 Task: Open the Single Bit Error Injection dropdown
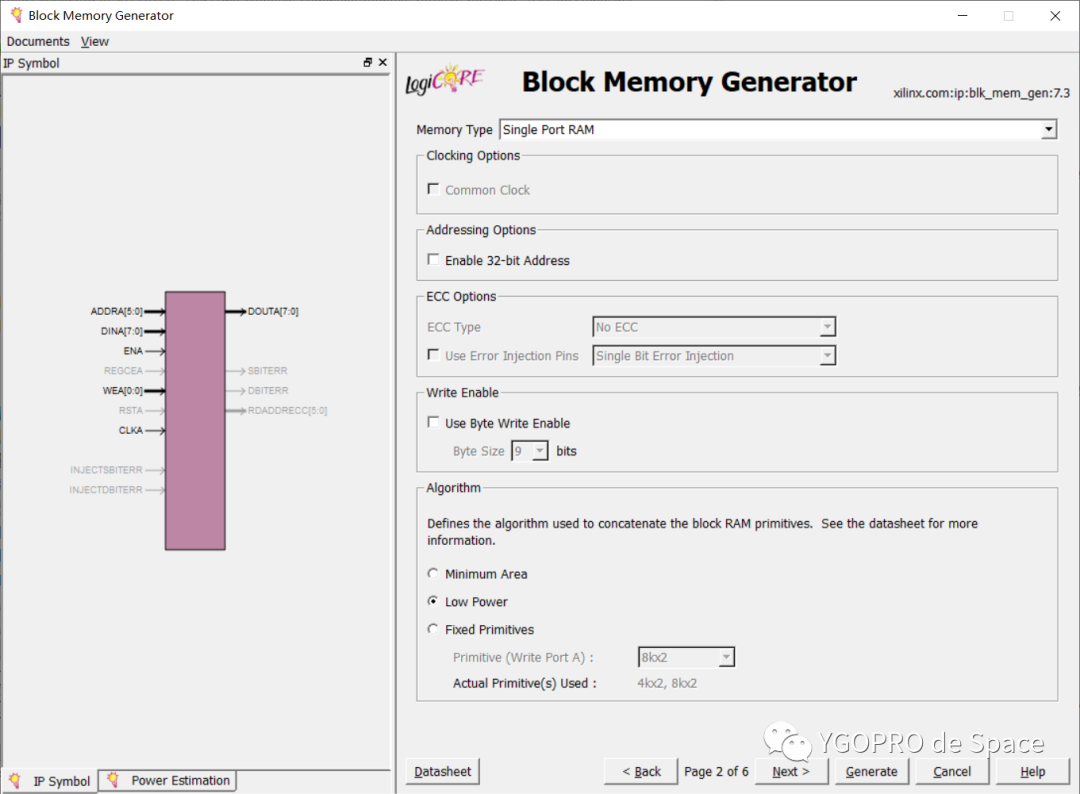tap(827, 355)
